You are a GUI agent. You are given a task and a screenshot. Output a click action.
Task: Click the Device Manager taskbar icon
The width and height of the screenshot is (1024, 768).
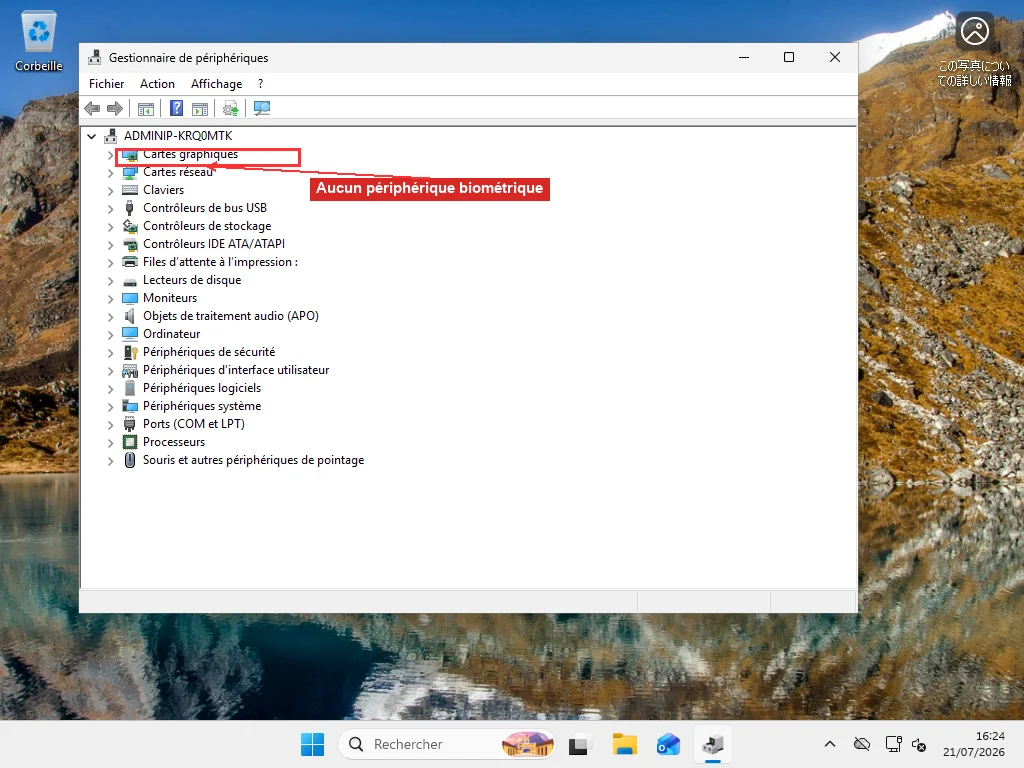(x=713, y=744)
